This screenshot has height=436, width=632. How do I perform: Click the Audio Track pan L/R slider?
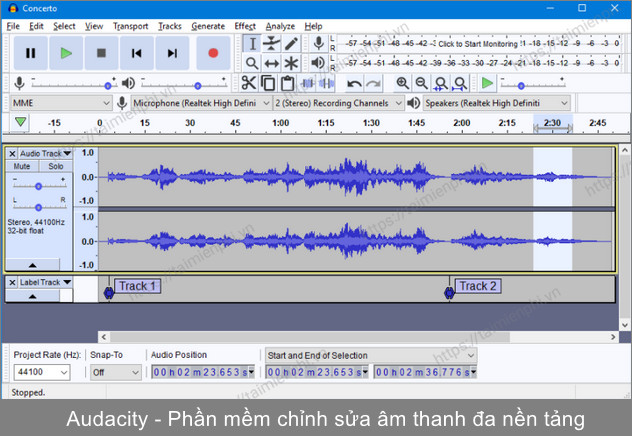[38, 208]
